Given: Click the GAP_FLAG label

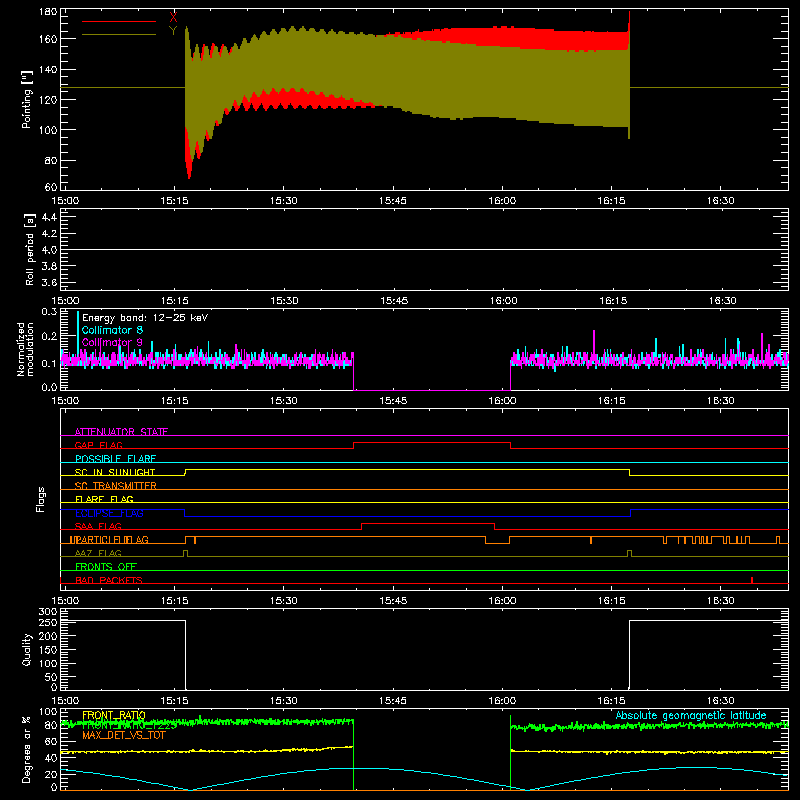Looking at the screenshot, I should pyautogui.click(x=98, y=445).
